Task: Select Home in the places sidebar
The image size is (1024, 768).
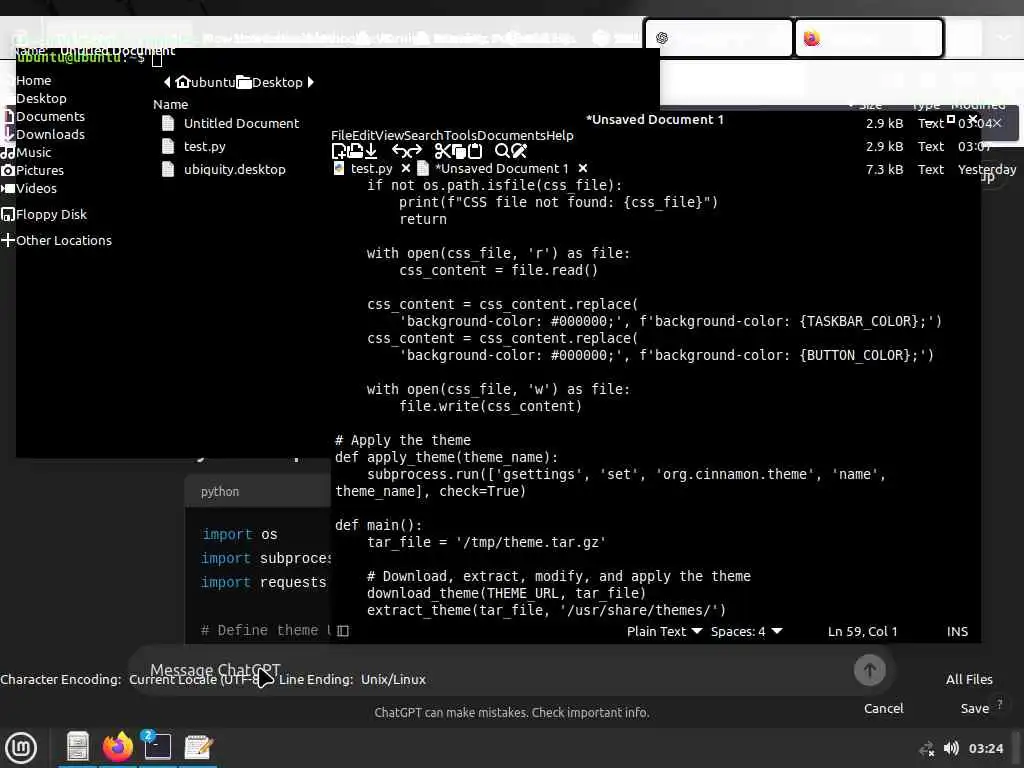Action: tap(33, 80)
